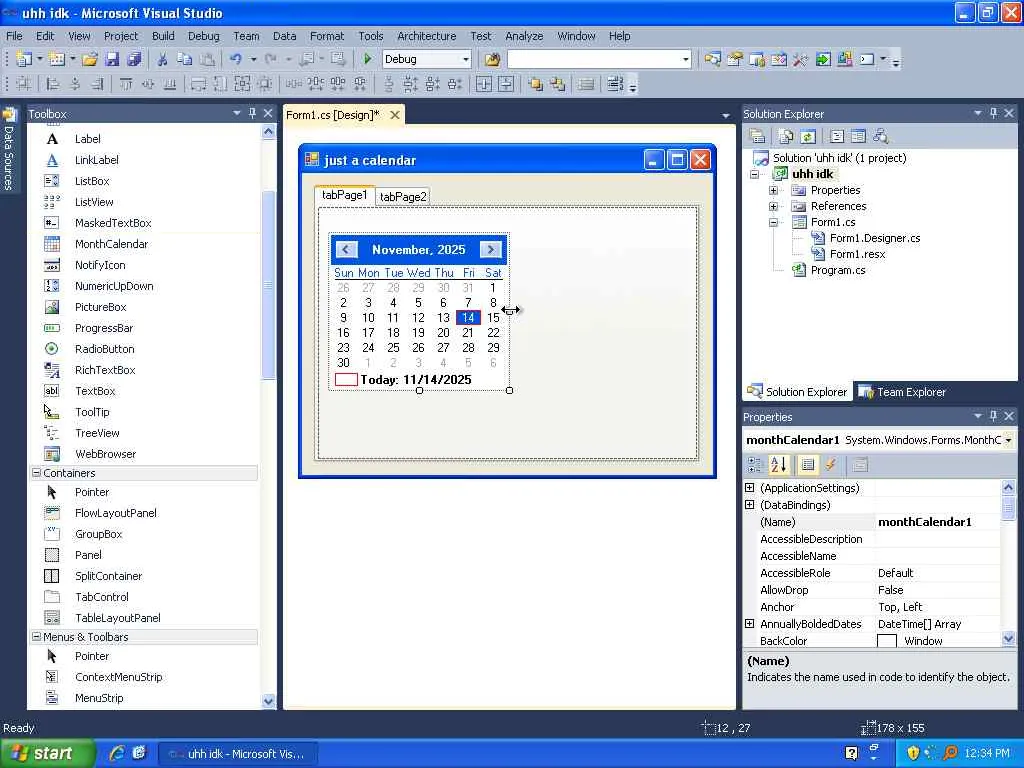Go to previous month in calendar
This screenshot has height=768, width=1024.
[x=346, y=249]
